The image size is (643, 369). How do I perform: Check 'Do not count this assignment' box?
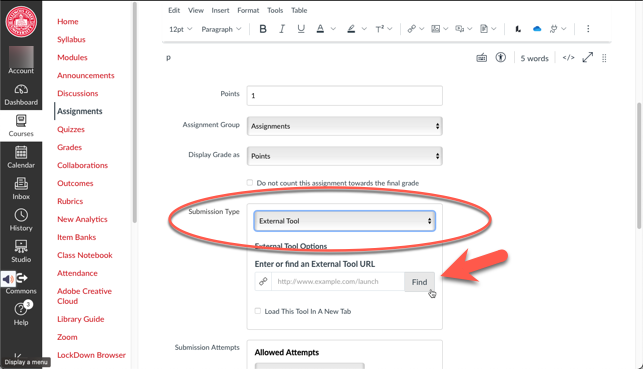pos(250,182)
